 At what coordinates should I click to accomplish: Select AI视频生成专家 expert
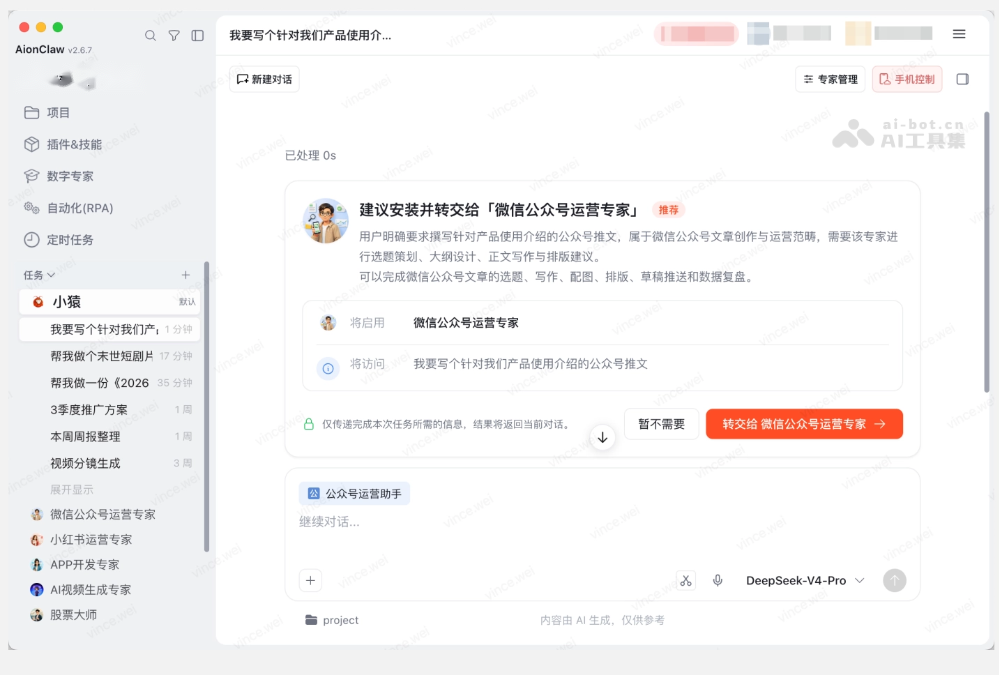[80, 590]
